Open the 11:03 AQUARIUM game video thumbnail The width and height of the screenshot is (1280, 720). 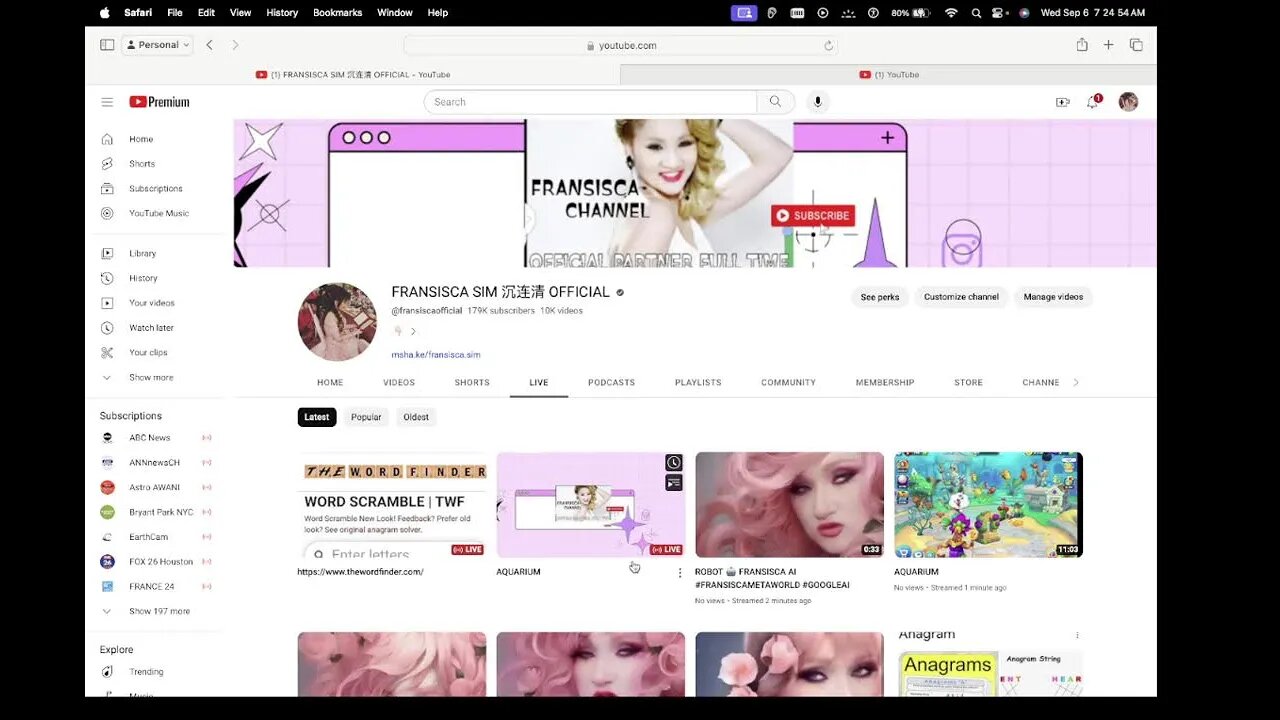point(988,505)
